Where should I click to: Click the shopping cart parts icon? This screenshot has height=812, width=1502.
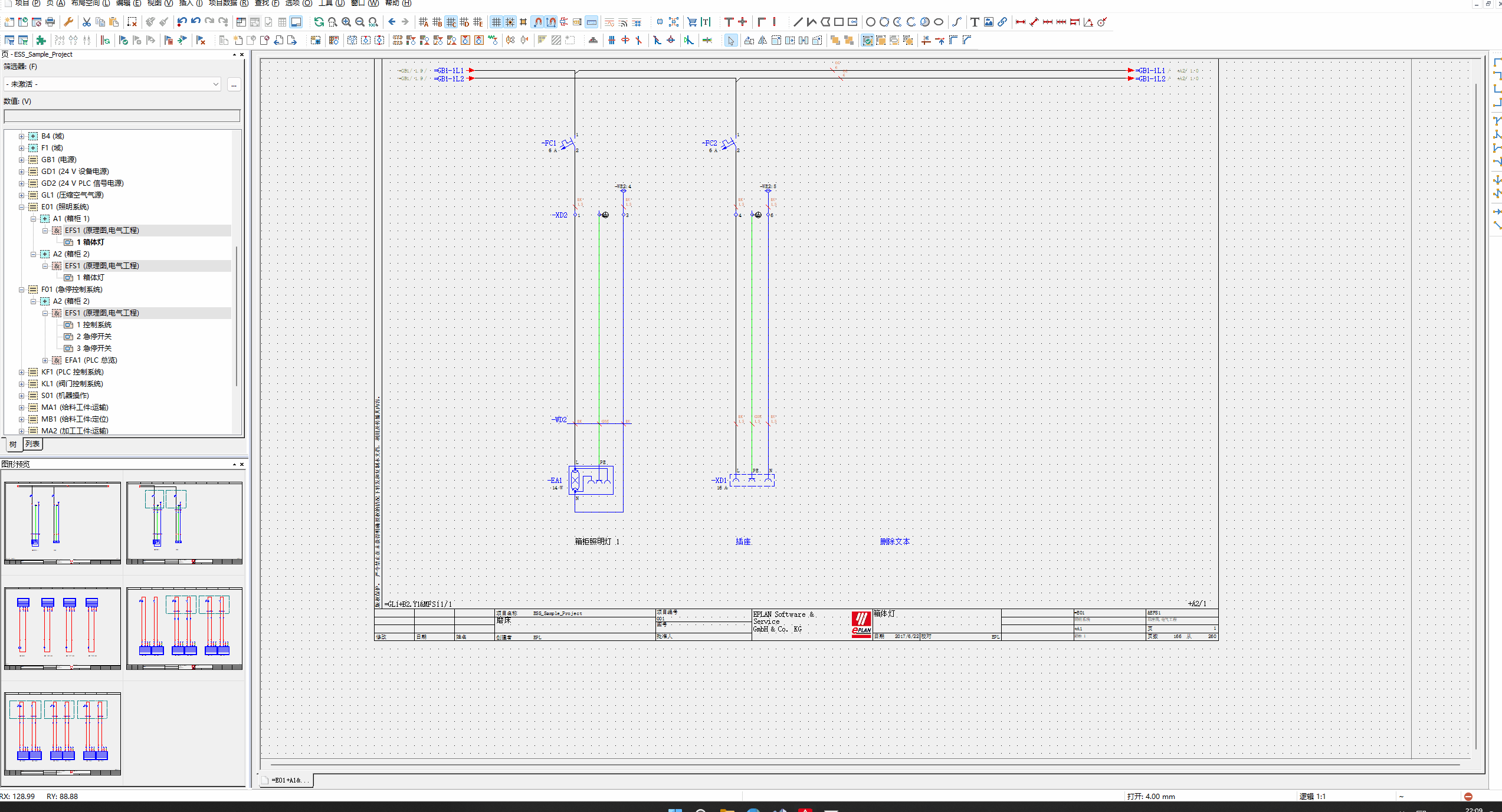pos(692,22)
